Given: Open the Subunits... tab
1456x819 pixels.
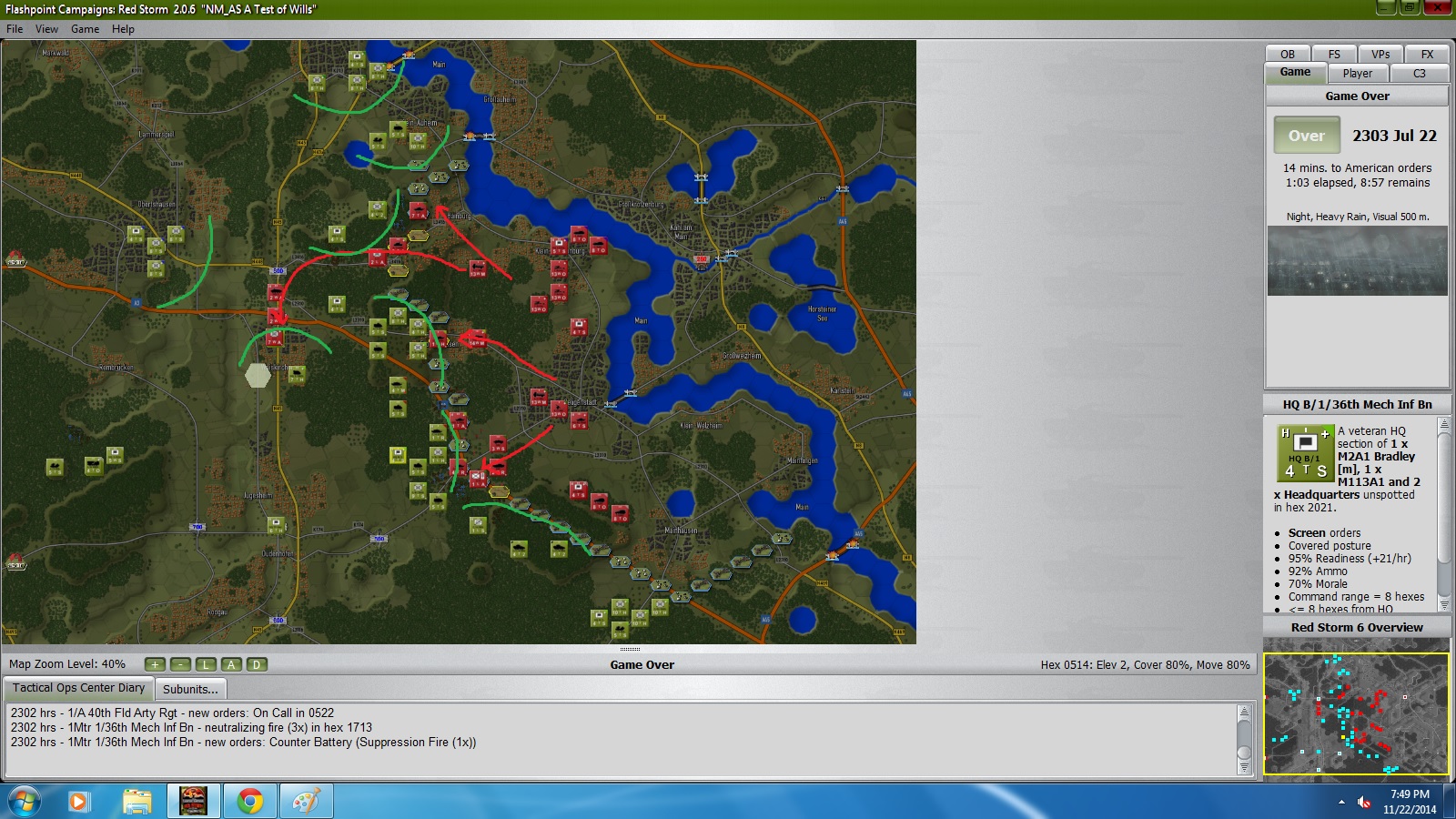Looking at the screenshot, I should click(190, 689).
